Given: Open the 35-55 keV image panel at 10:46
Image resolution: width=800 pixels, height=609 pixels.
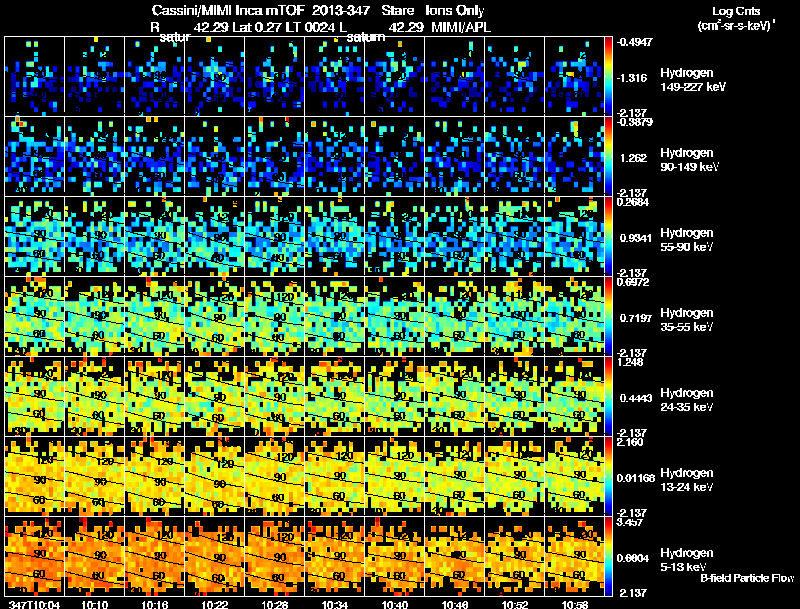Looking at the screenshot, I should (x=455, y=316).
